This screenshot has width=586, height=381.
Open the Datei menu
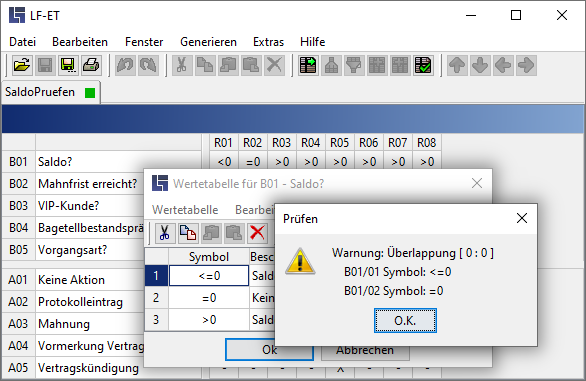coord(22,42)
